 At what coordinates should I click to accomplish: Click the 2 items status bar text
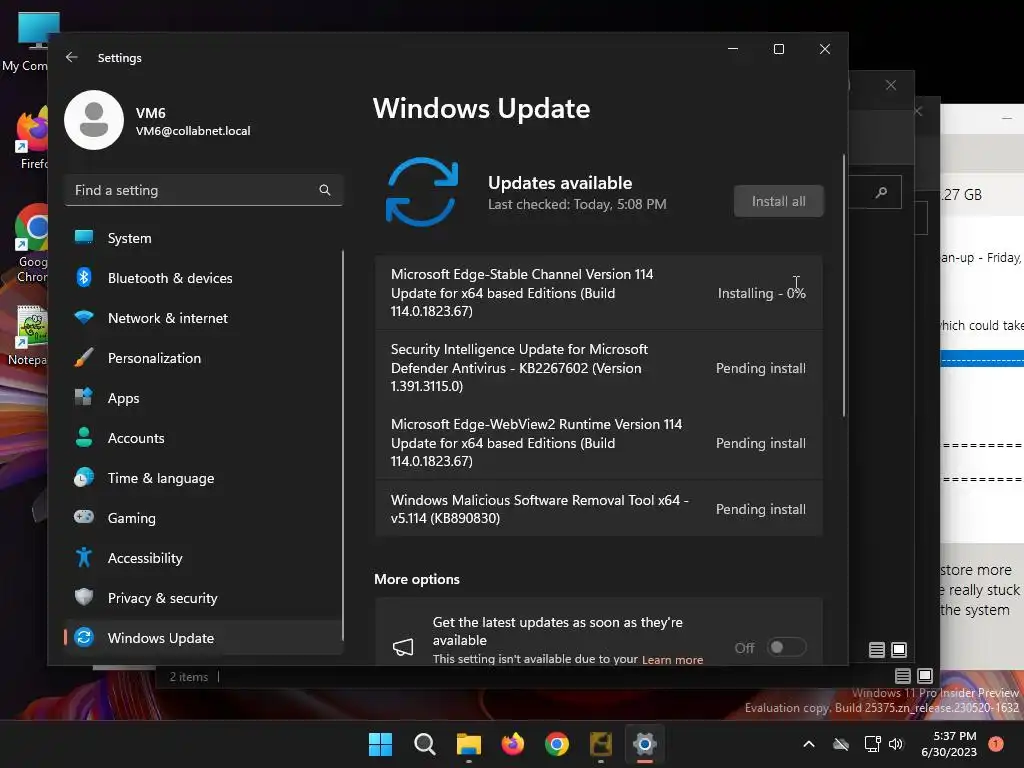click(189, 677)
